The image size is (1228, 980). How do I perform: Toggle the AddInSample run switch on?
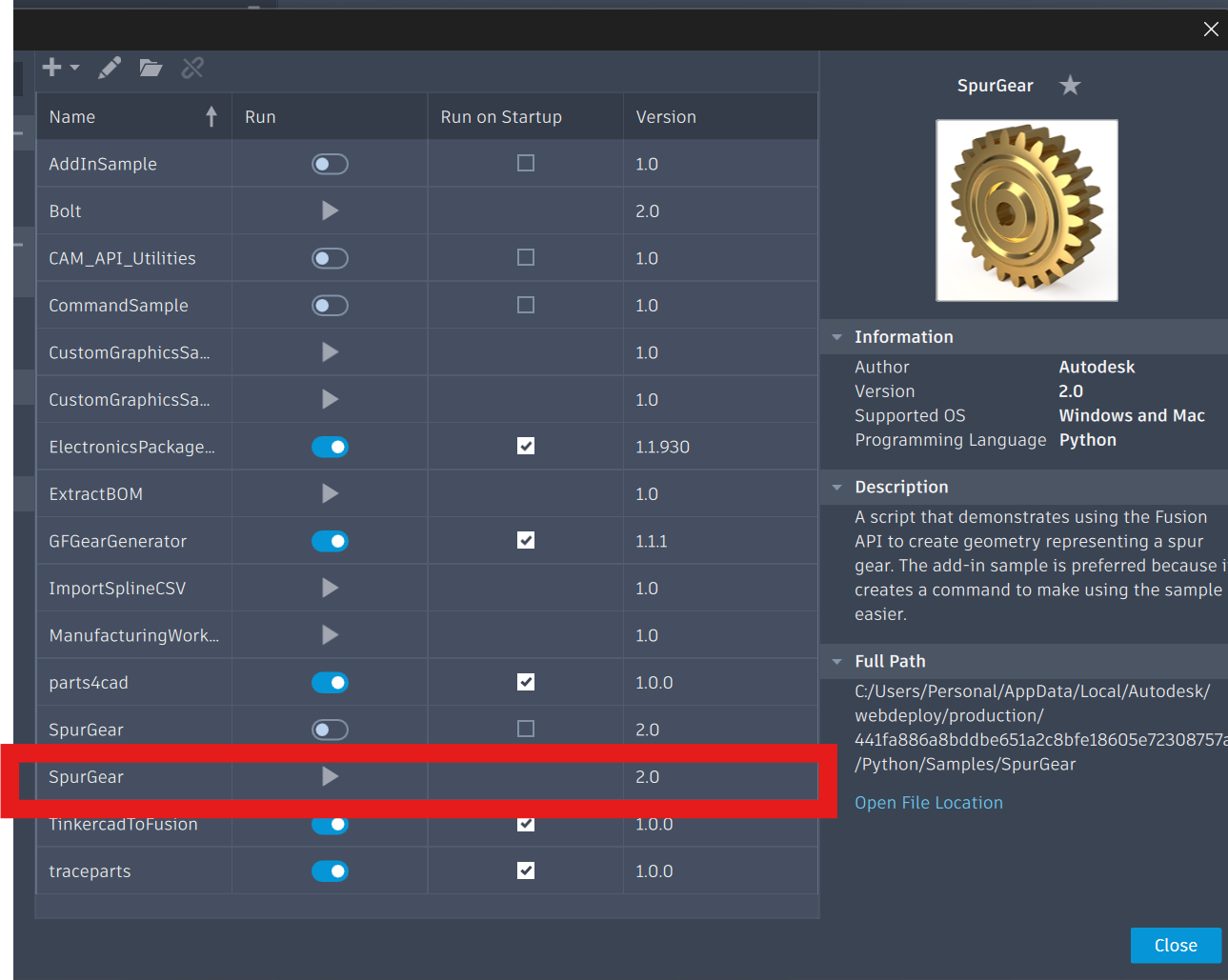pyautogui.click(x=330, y=164)
